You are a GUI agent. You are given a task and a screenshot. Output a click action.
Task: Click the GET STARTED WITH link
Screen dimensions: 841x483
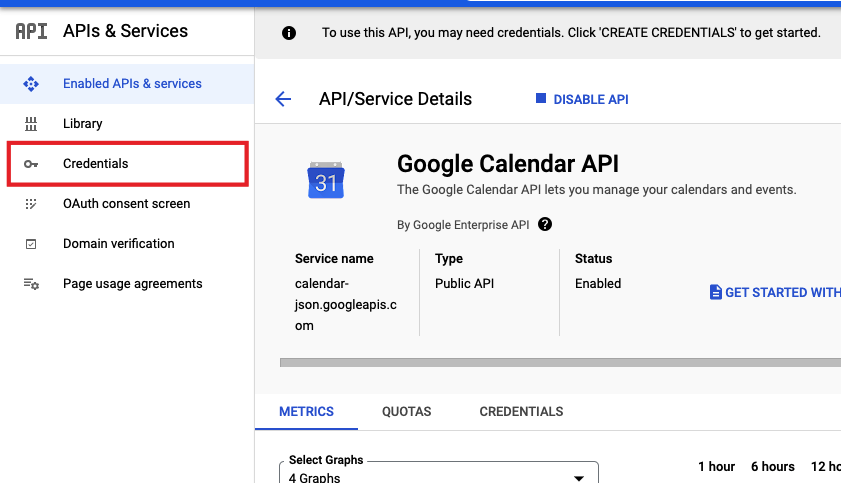click(775, 292)
